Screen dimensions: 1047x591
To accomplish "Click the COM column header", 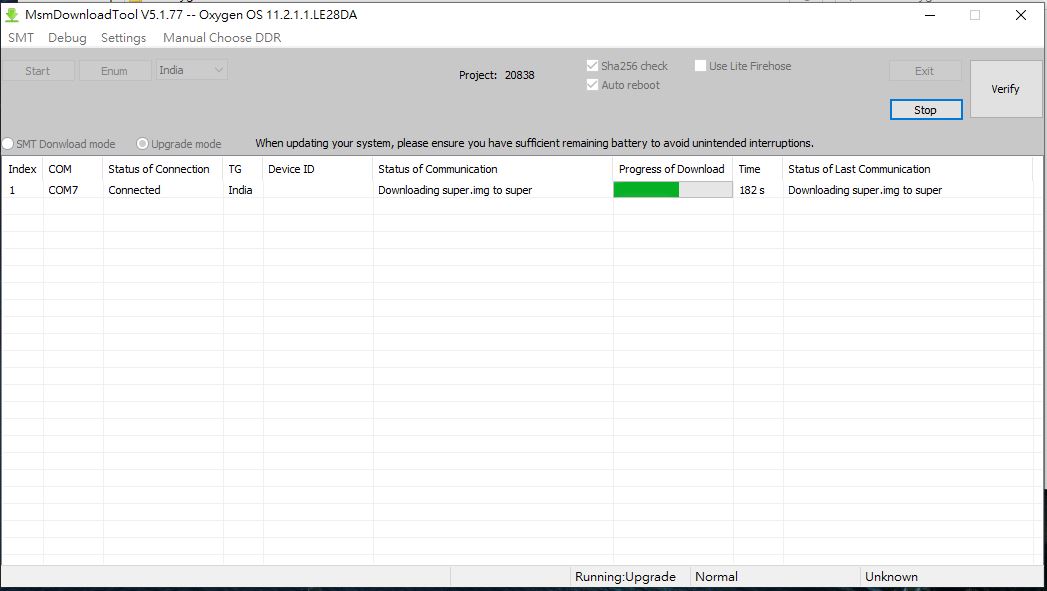I will pos(73,169).
